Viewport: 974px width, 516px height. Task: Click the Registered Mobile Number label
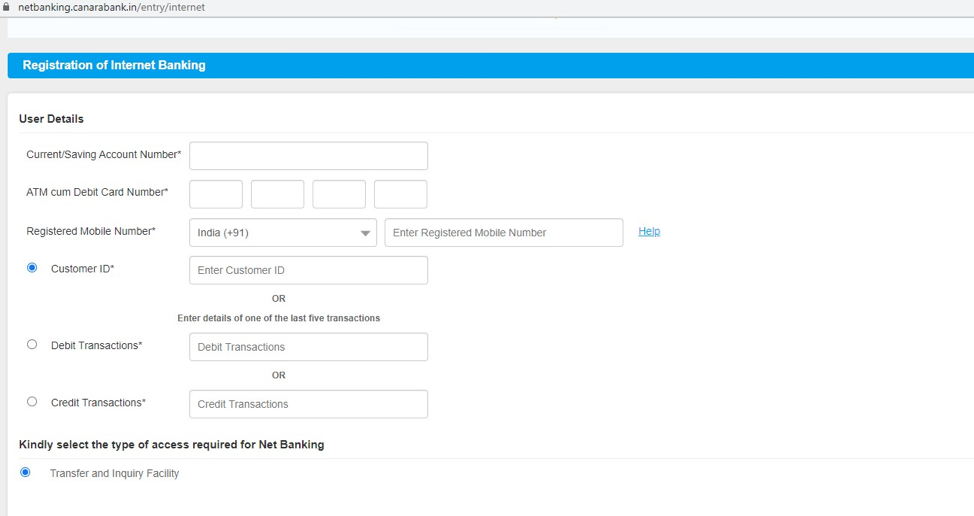(91, 231)
